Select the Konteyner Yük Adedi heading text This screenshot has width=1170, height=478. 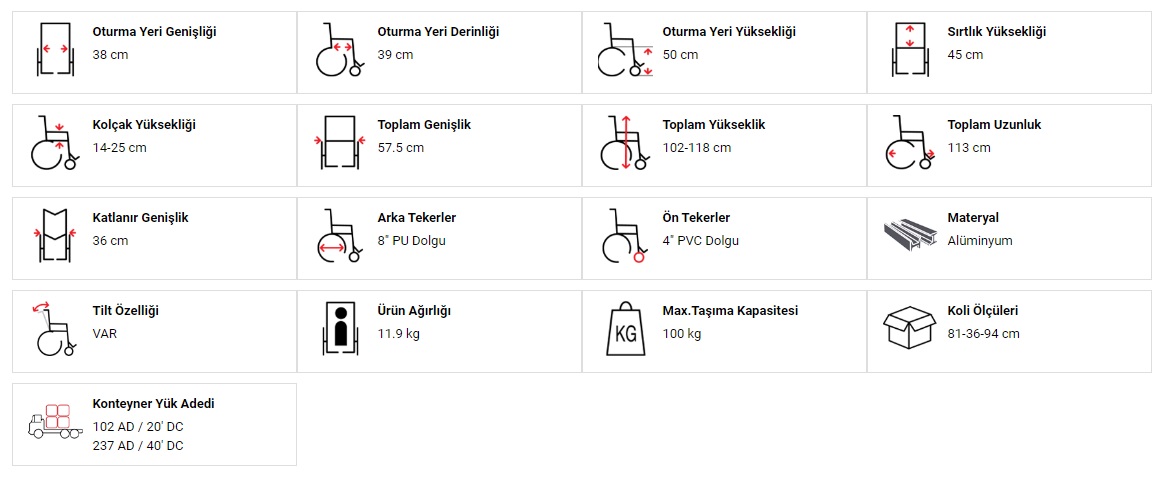153,404
